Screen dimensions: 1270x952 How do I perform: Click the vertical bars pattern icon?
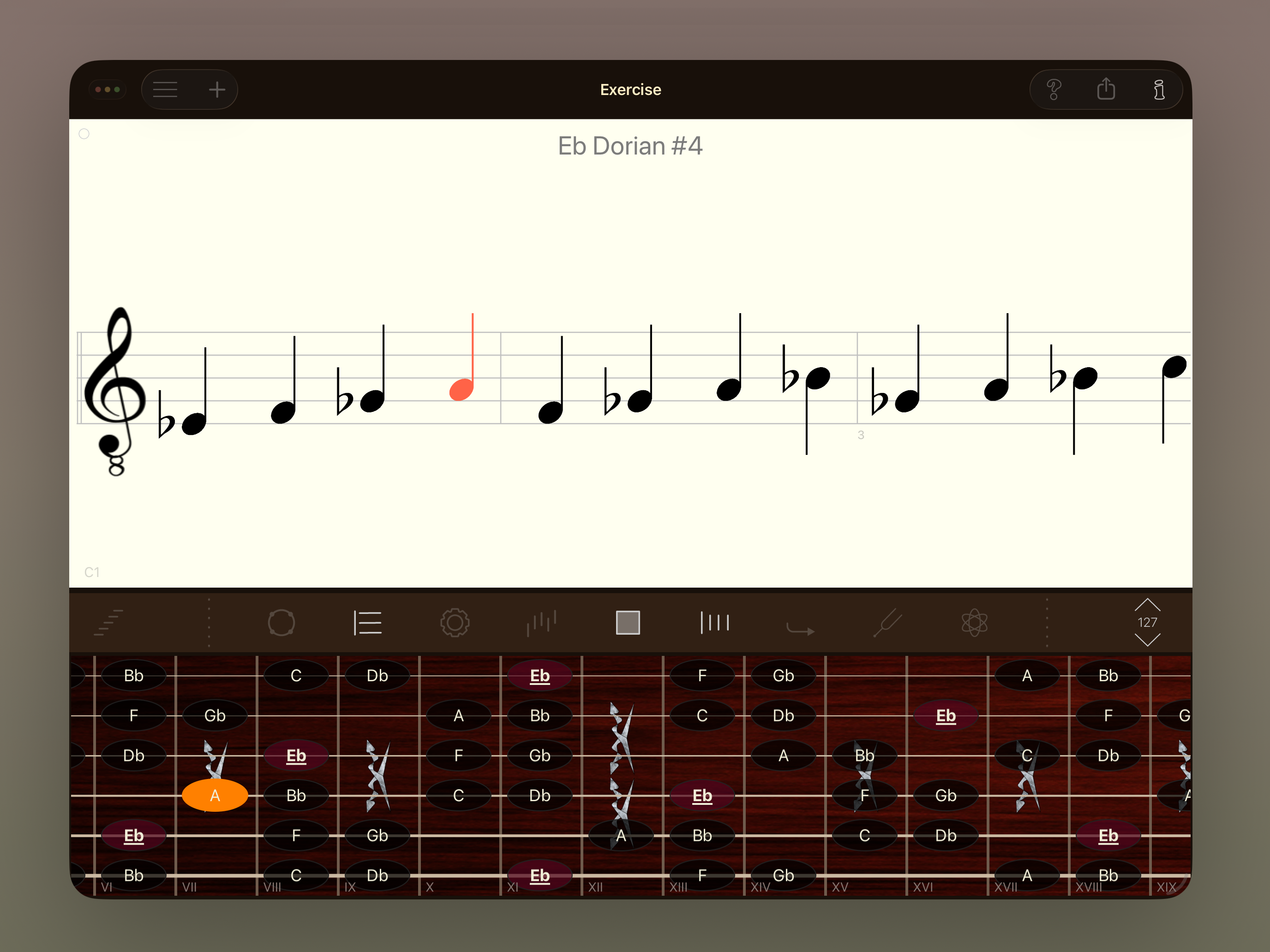[541, 623]
